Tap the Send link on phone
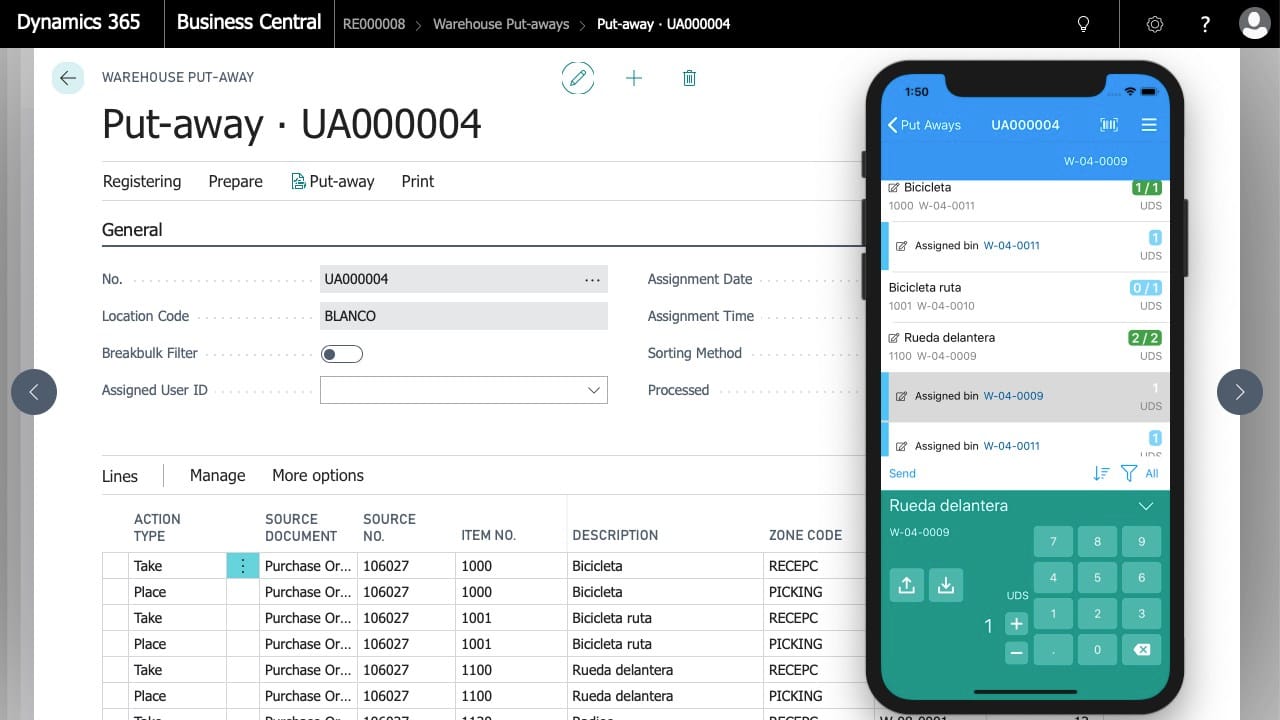 pos(902,474)
